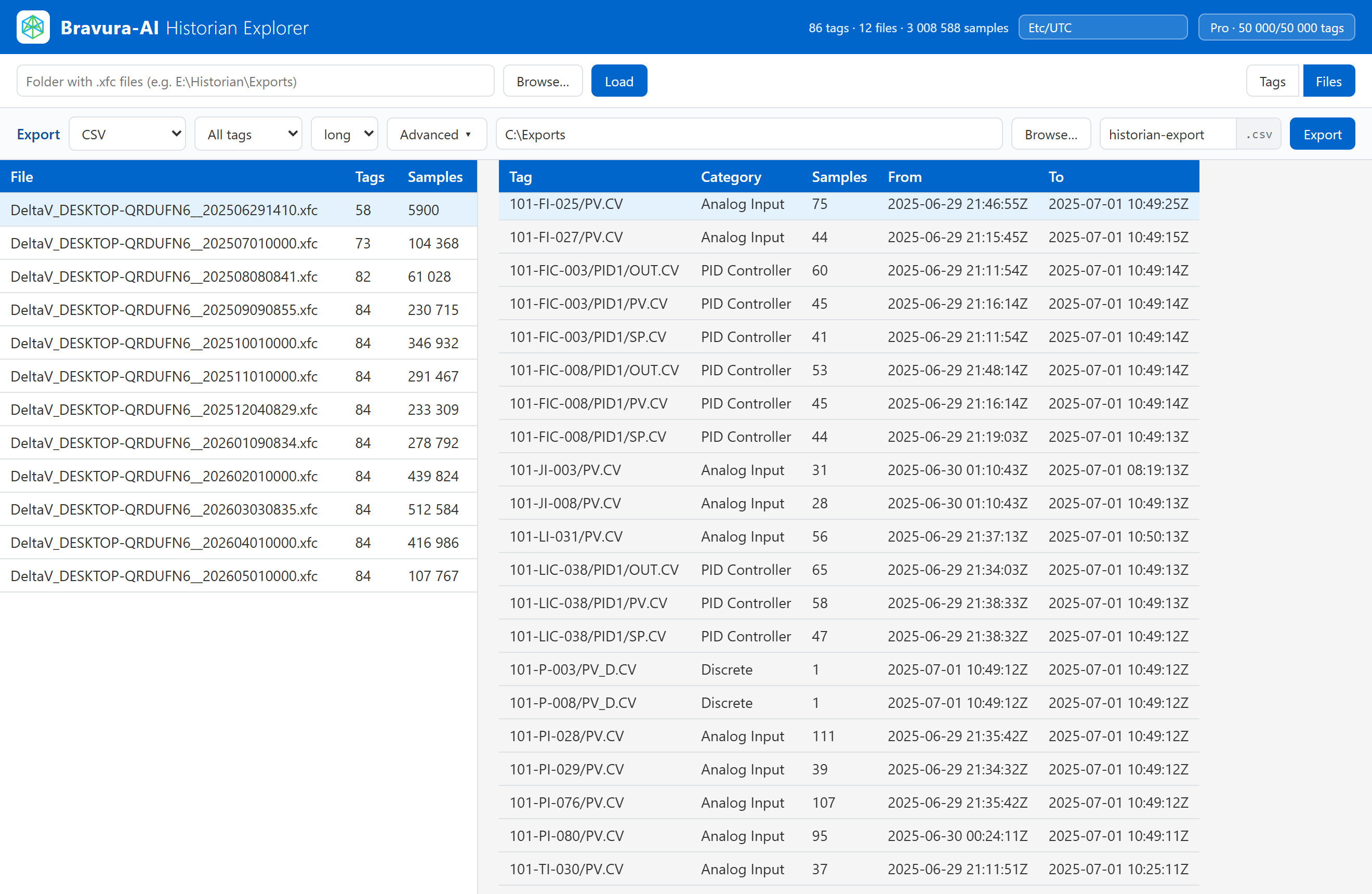The image size is (1372, 894).
Task: Select tag row 101-LIC-038/PID1/PV.CV
Action: (849, 603)
